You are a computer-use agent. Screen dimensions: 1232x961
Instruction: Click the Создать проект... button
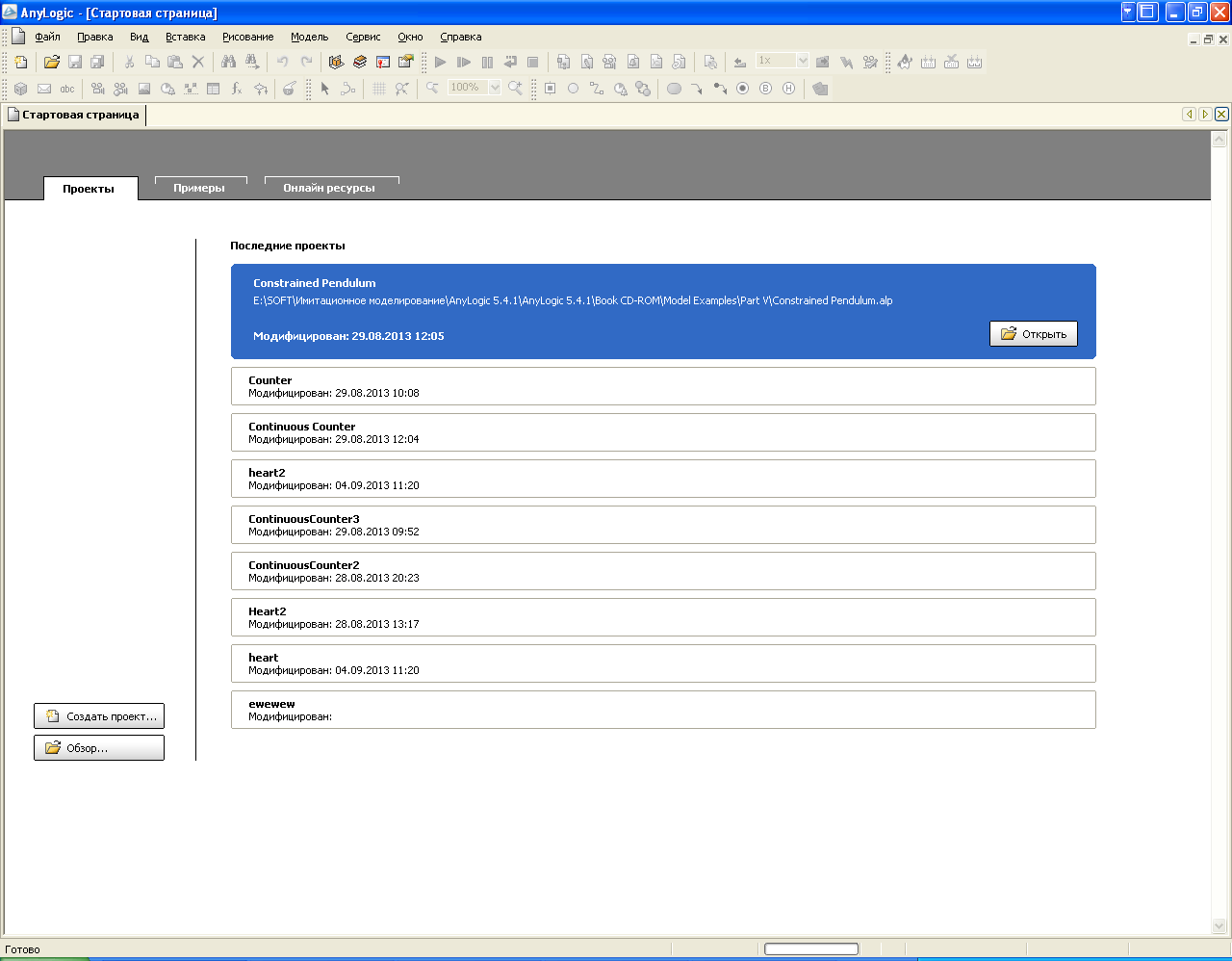click(99, 716)
